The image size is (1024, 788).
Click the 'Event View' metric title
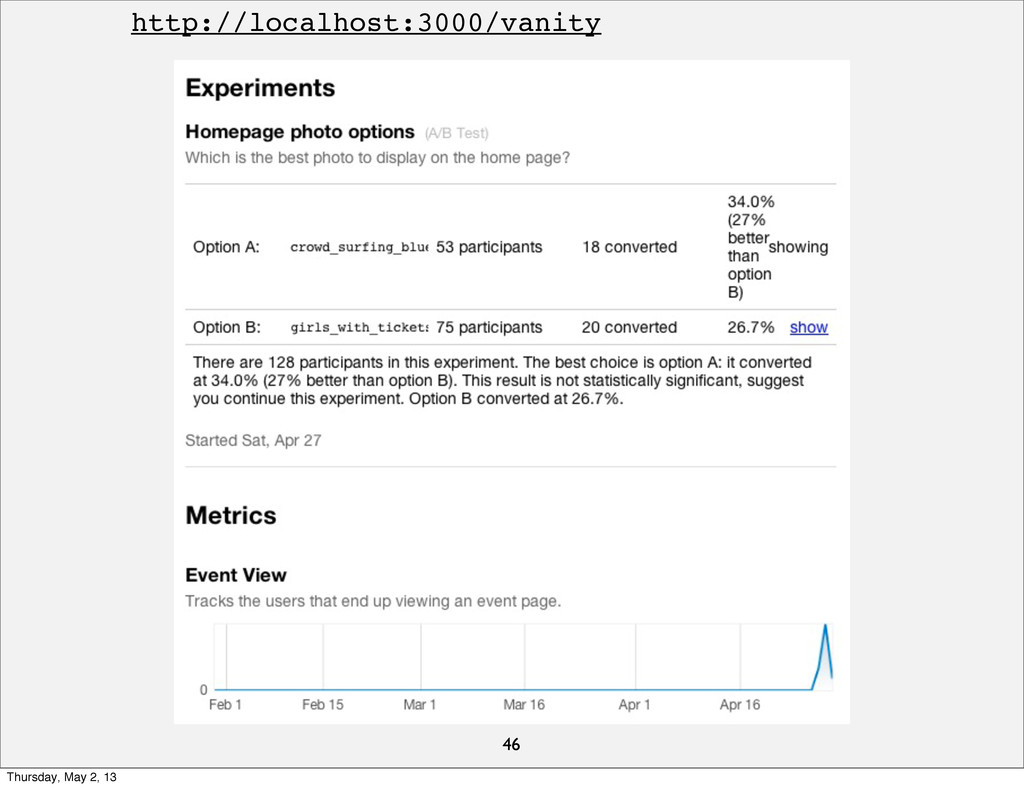236,575
